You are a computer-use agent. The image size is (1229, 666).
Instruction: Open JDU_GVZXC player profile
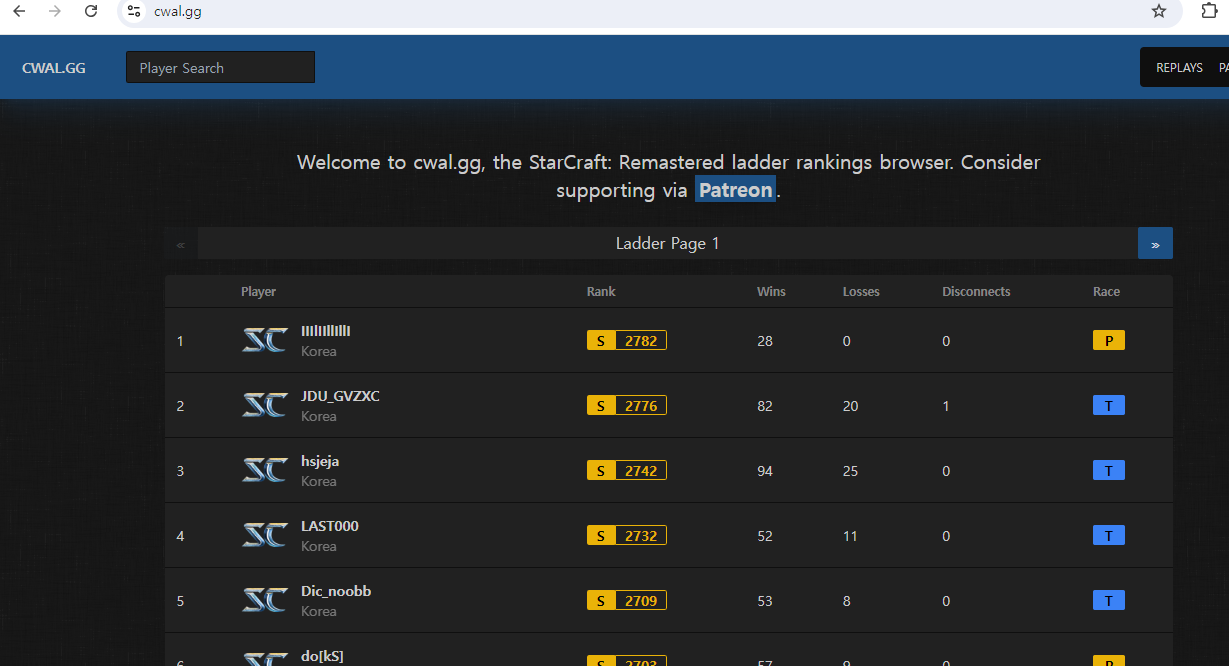(x=340, y=396)
